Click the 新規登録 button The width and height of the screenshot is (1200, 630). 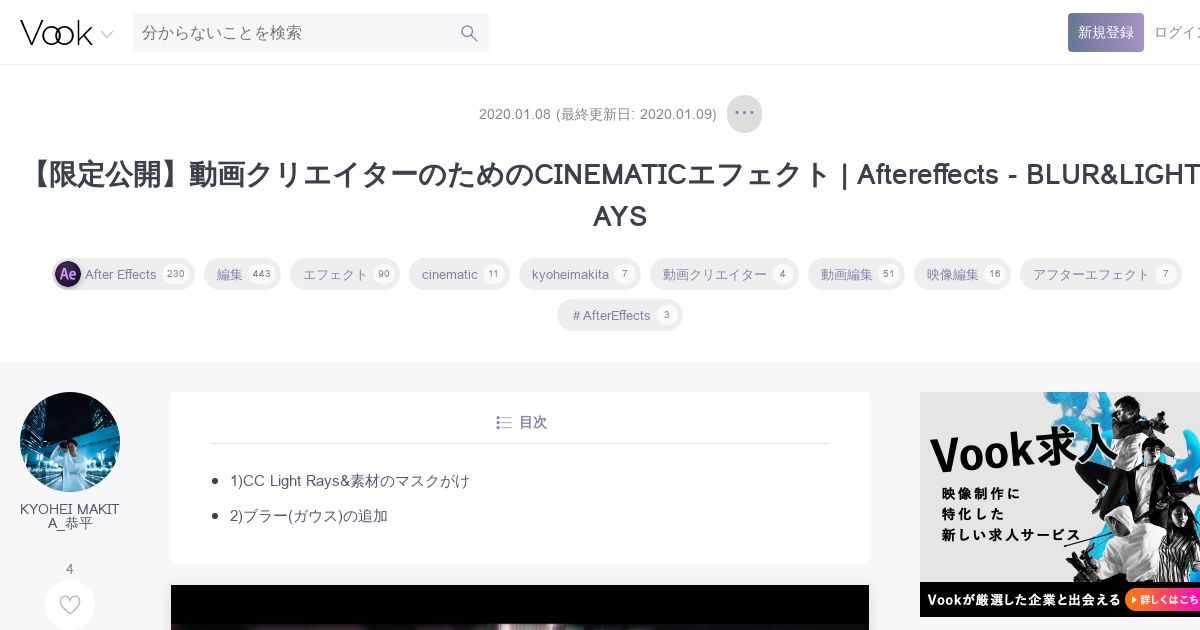point(1105,32)
